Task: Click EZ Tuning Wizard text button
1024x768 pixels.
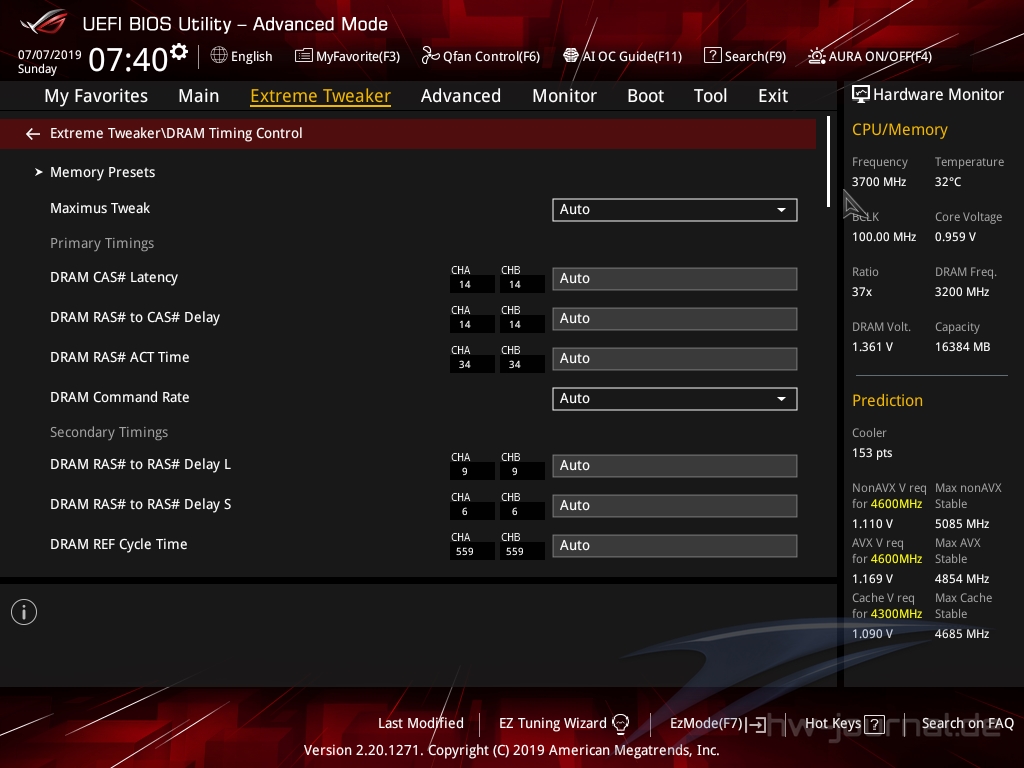Action: pyautogui.click(x=552, y=724)
